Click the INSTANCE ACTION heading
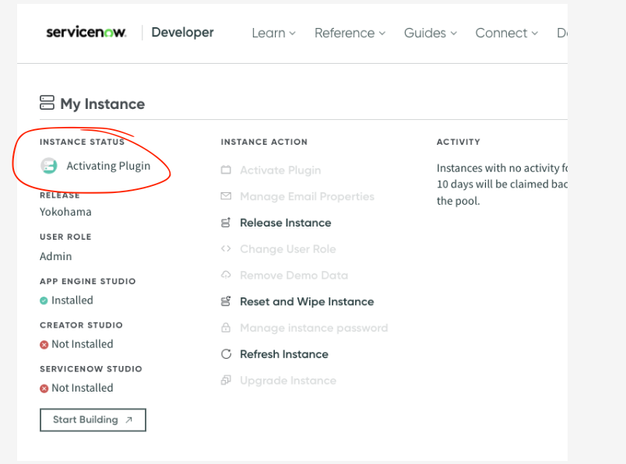The image size is (626, 464). pyautogui.click(x=264, y=142)
